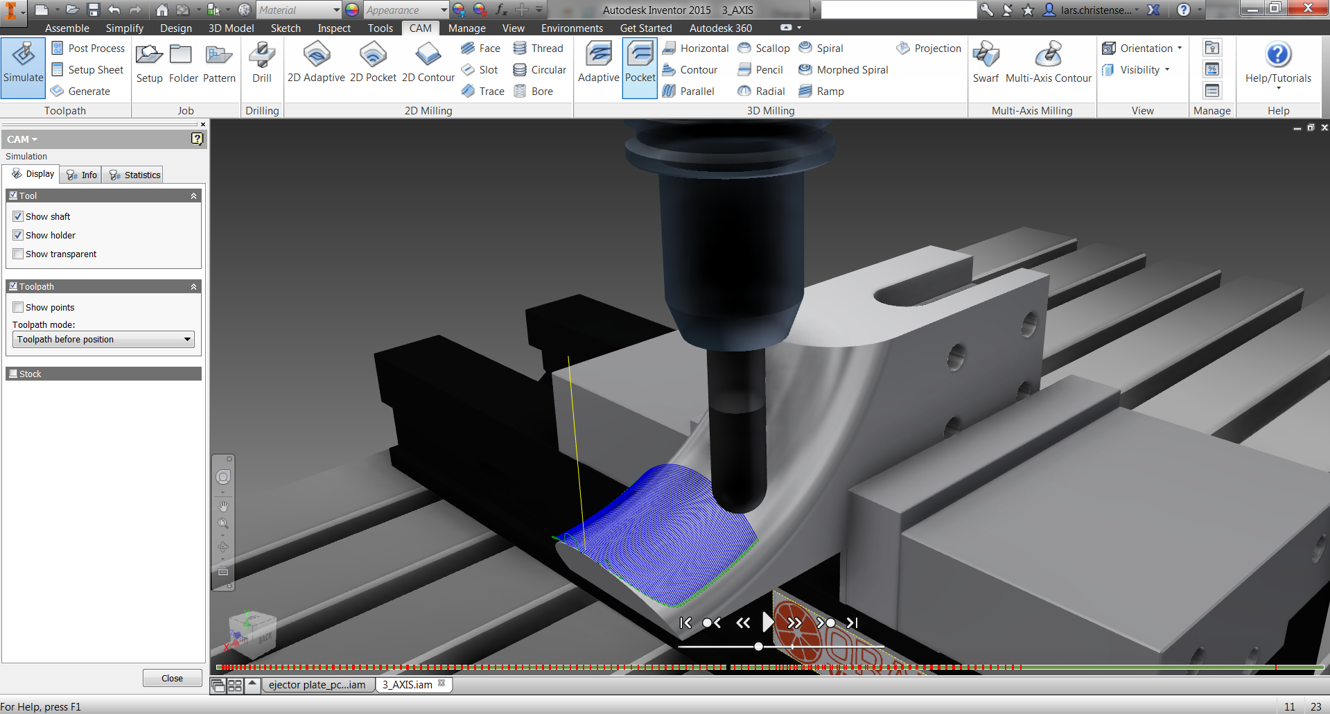Uncheck the Show shaft checkbox
1330x714 pixels.
coord(18,216)
